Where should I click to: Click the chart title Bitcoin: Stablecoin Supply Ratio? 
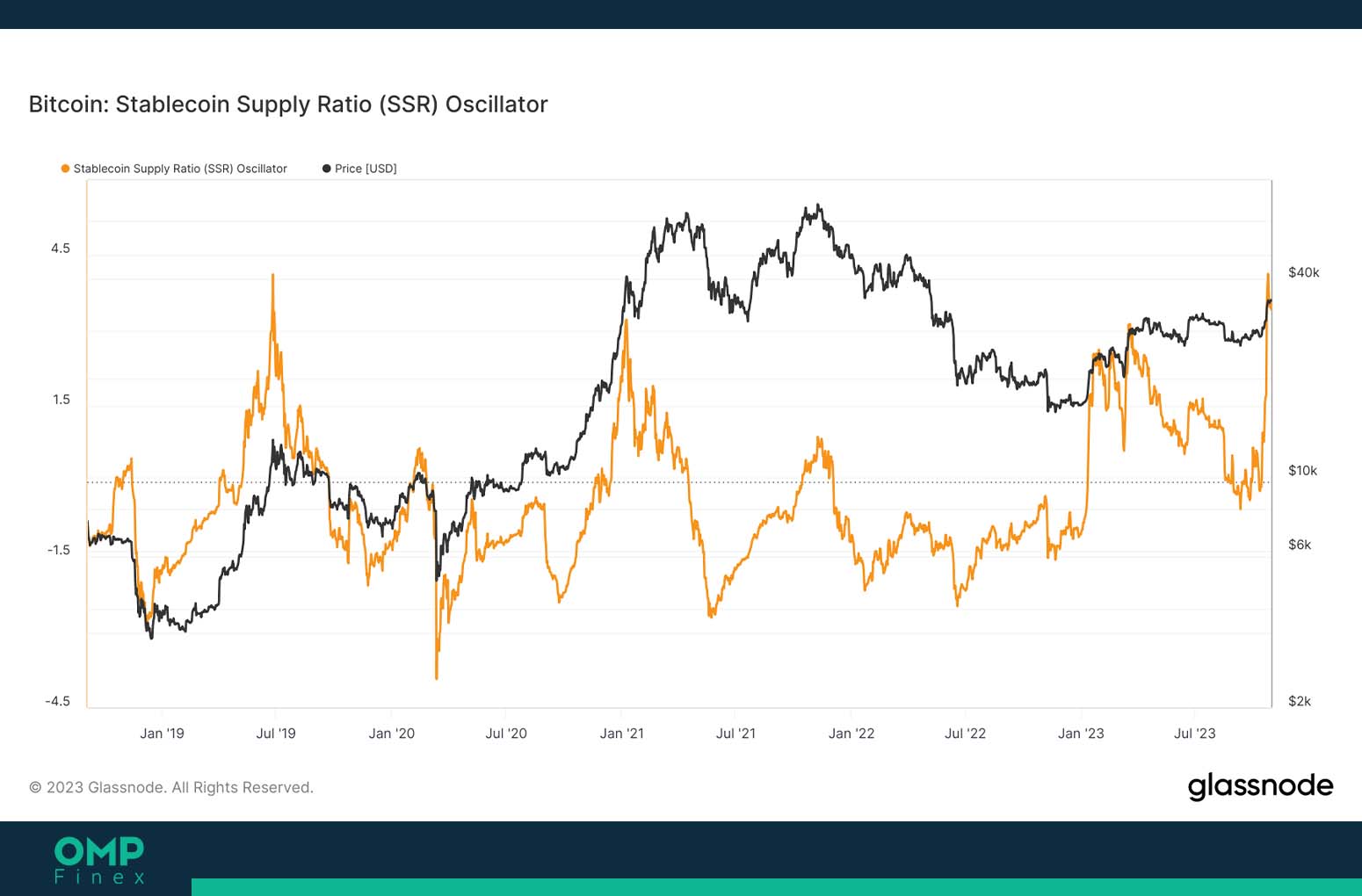coord(288,105)
